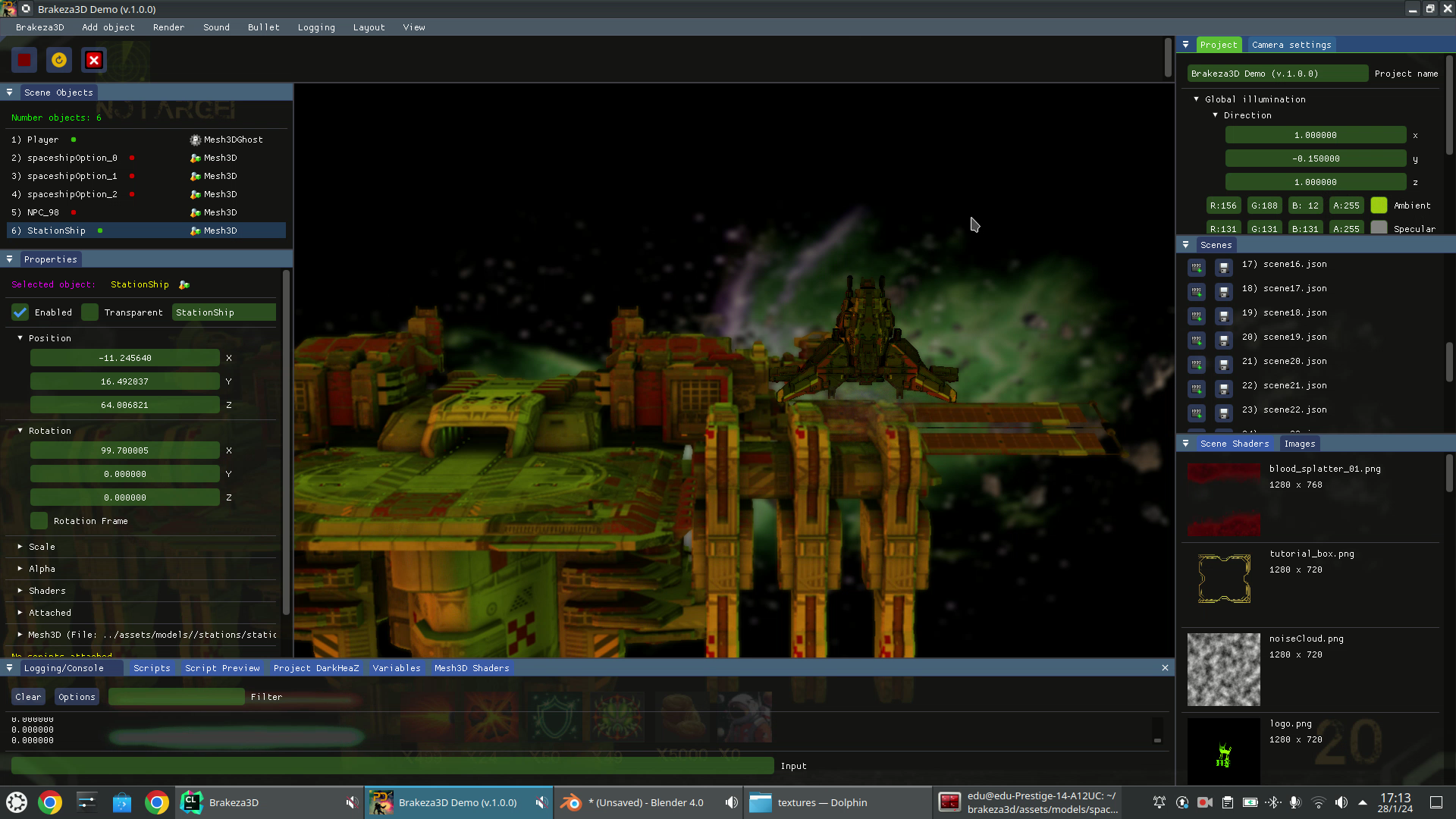Click the Ambient color swatch
The height and width of the screenshot is (819, 1456).
point(1379,206)
